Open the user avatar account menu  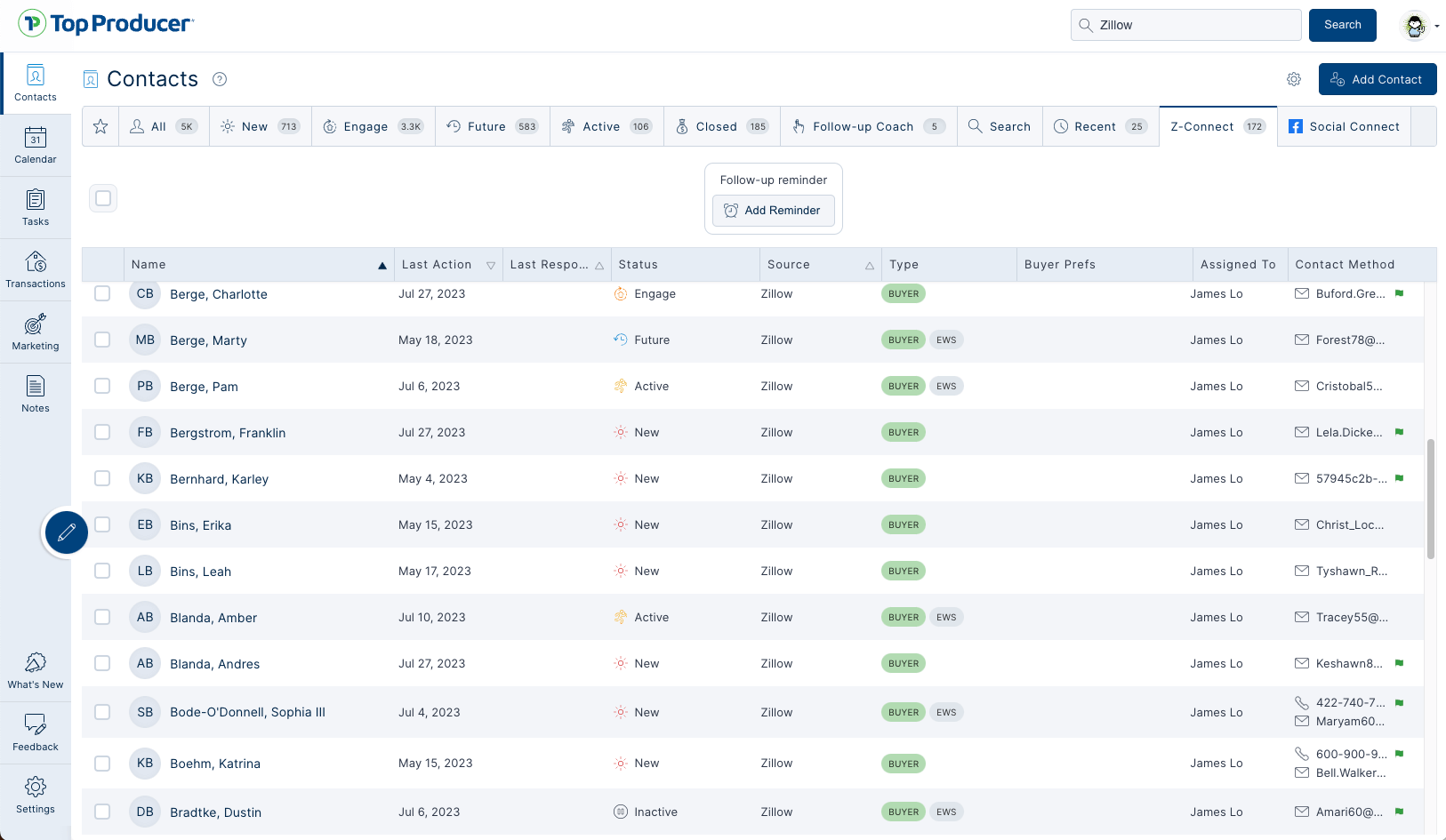[1415, 25]
